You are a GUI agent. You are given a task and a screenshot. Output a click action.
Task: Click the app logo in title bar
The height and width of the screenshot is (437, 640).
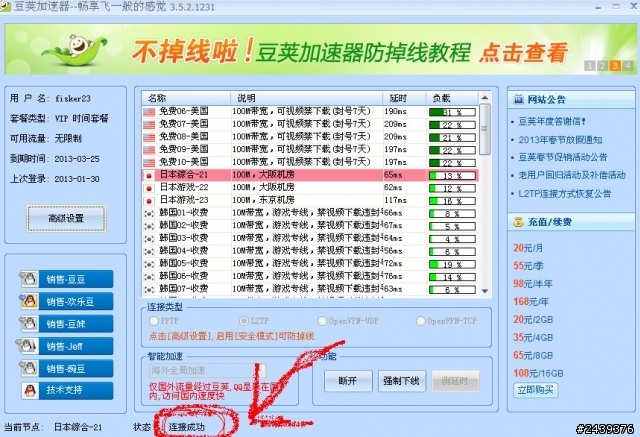pos(5,7)
